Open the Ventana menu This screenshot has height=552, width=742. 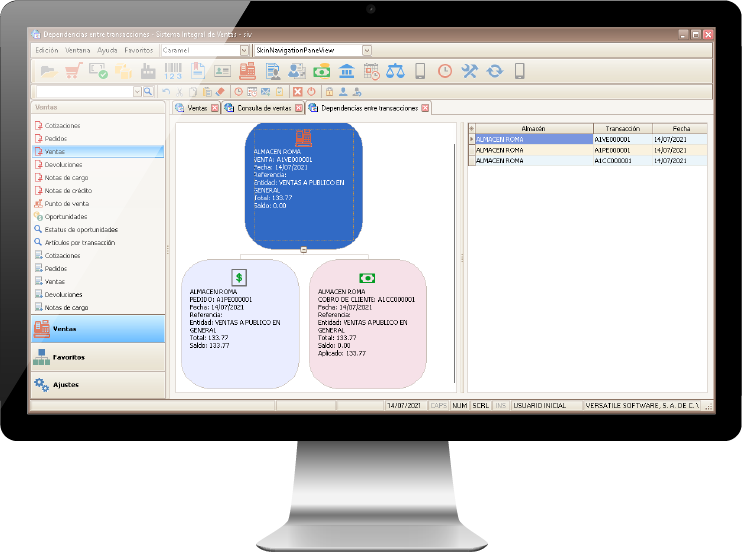point(78,50)
